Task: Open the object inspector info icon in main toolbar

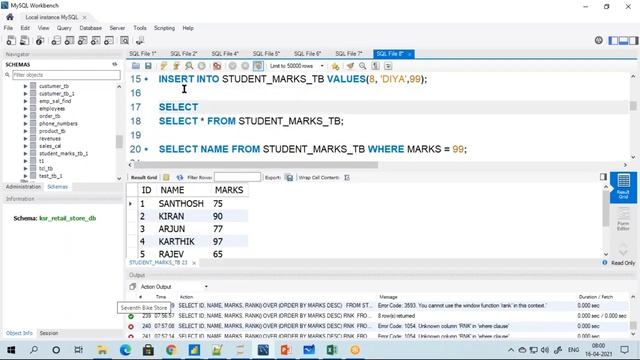Action: point(40,40)
